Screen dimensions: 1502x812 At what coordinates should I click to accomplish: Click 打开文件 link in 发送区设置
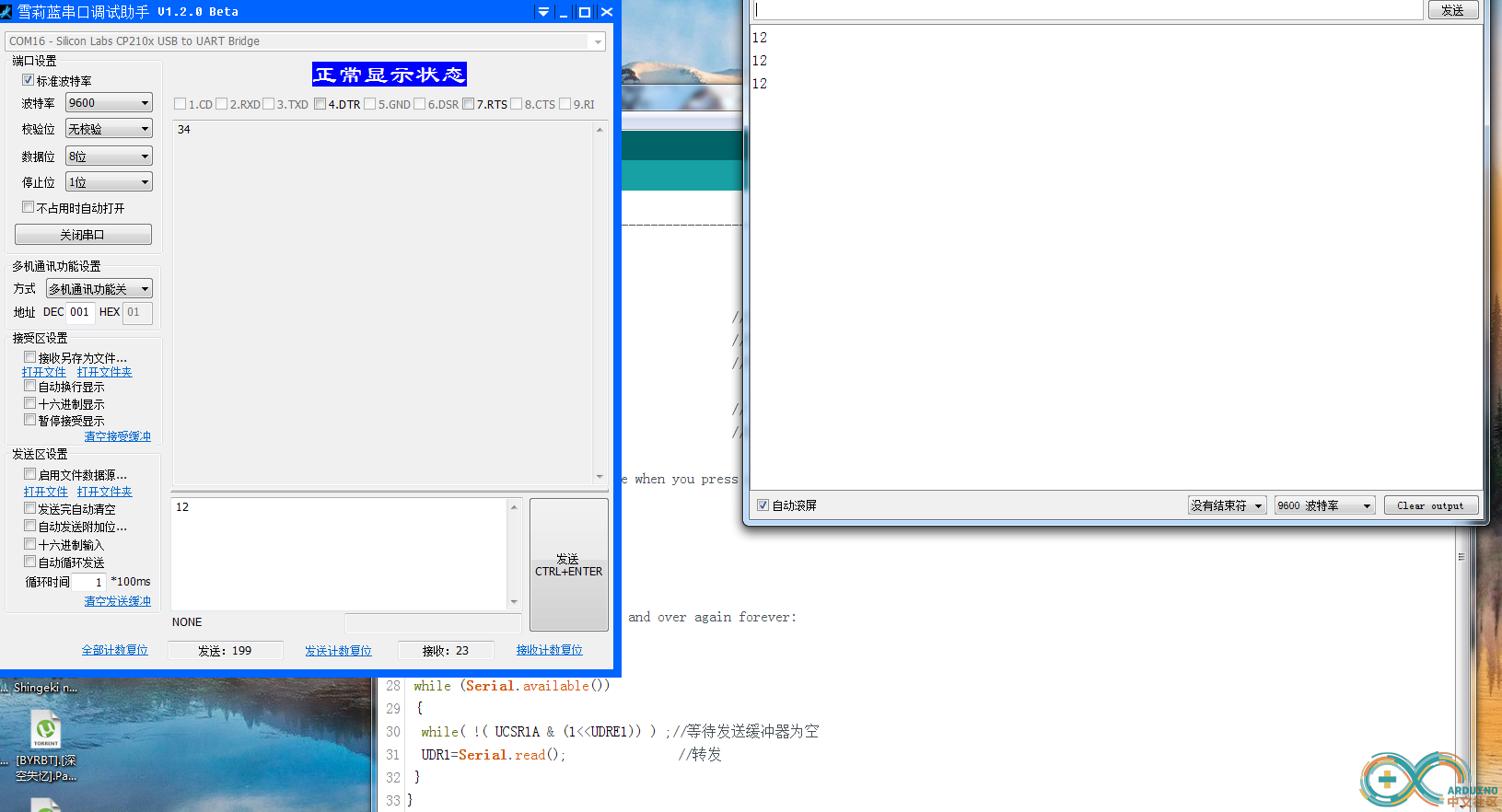point(46,492)
